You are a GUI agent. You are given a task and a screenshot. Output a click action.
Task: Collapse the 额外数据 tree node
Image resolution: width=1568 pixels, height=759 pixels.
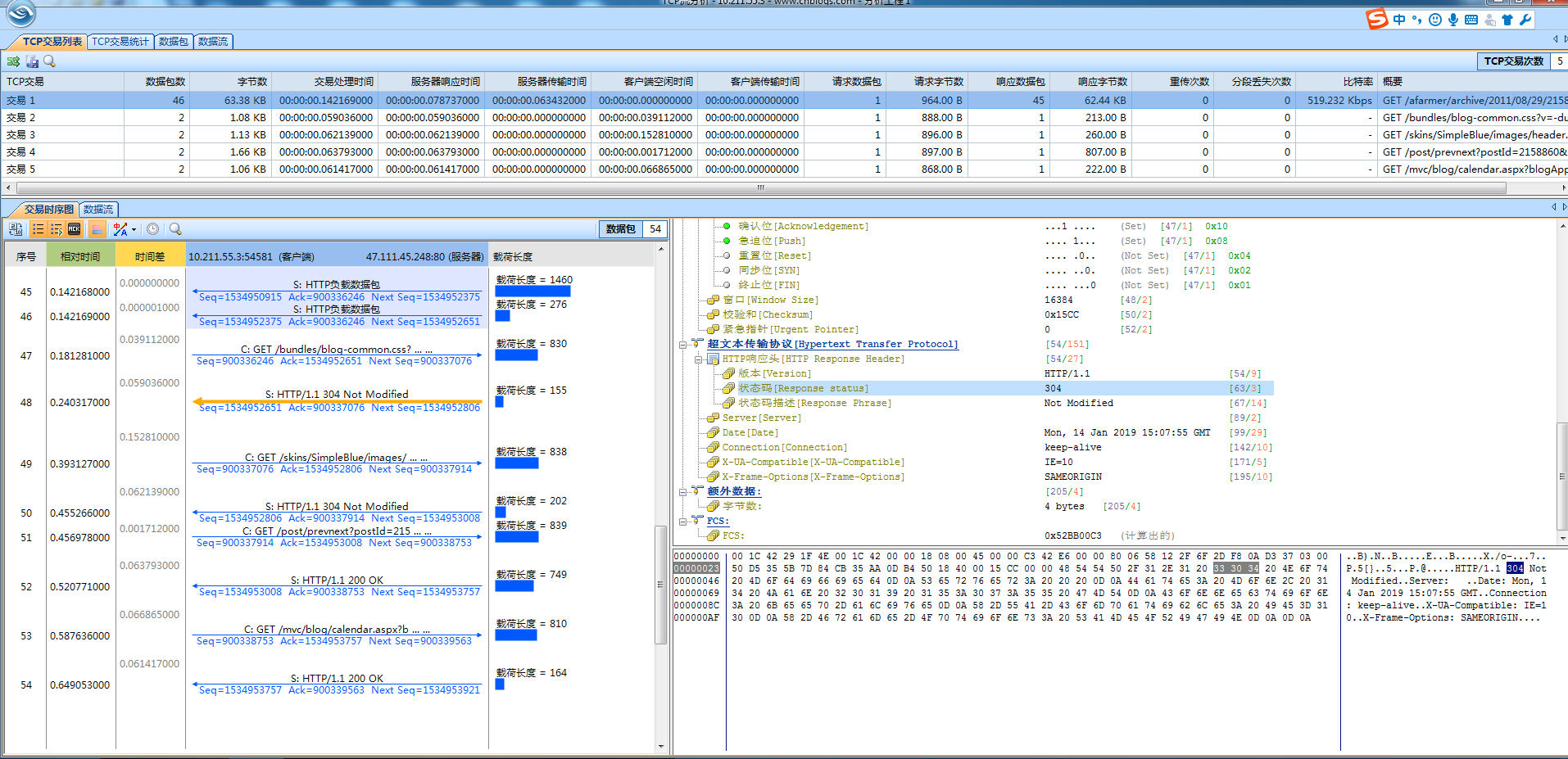(682, 492)
